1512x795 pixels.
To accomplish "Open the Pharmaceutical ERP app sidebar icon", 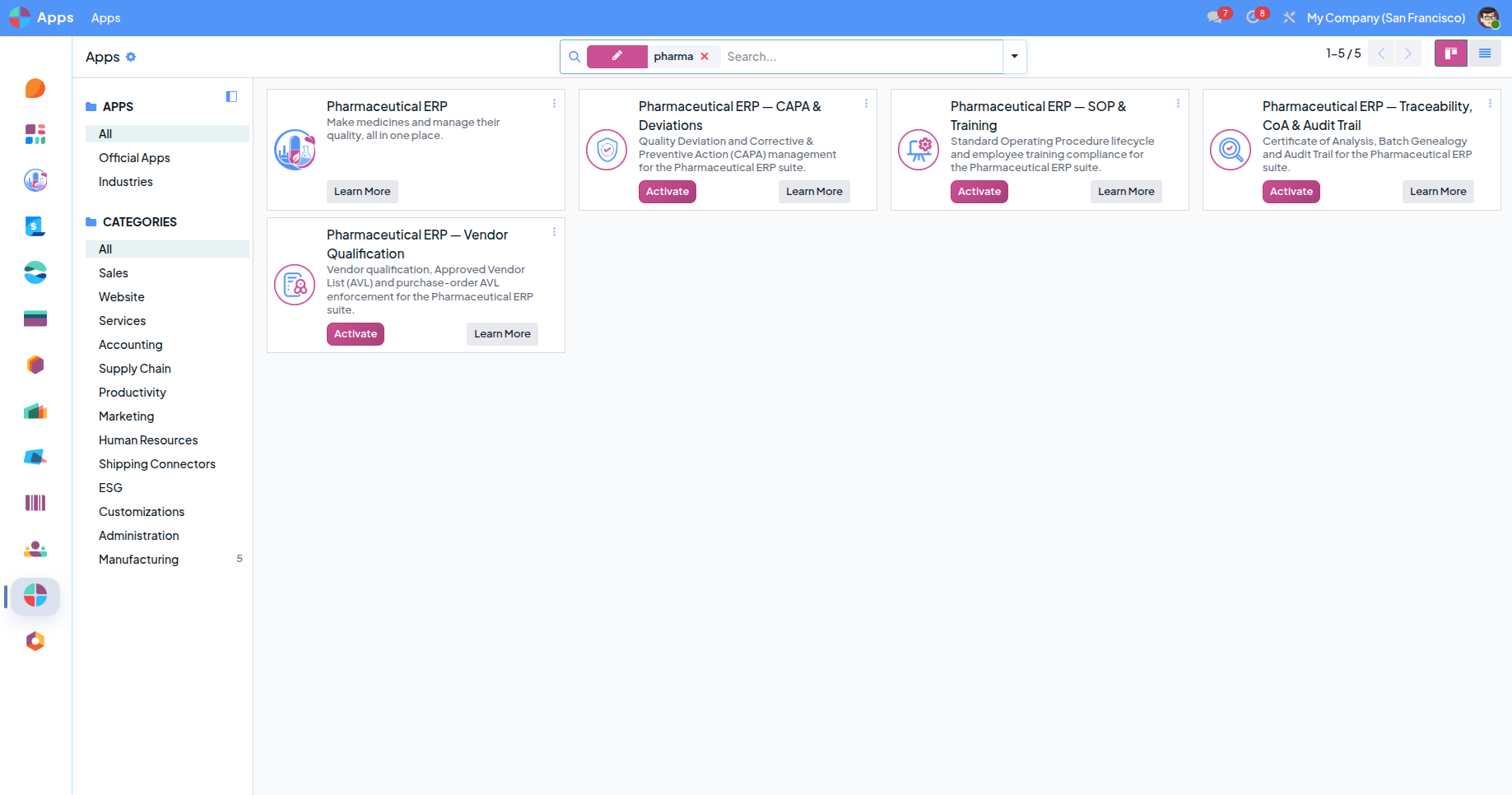I will click(x=35, y=180).
